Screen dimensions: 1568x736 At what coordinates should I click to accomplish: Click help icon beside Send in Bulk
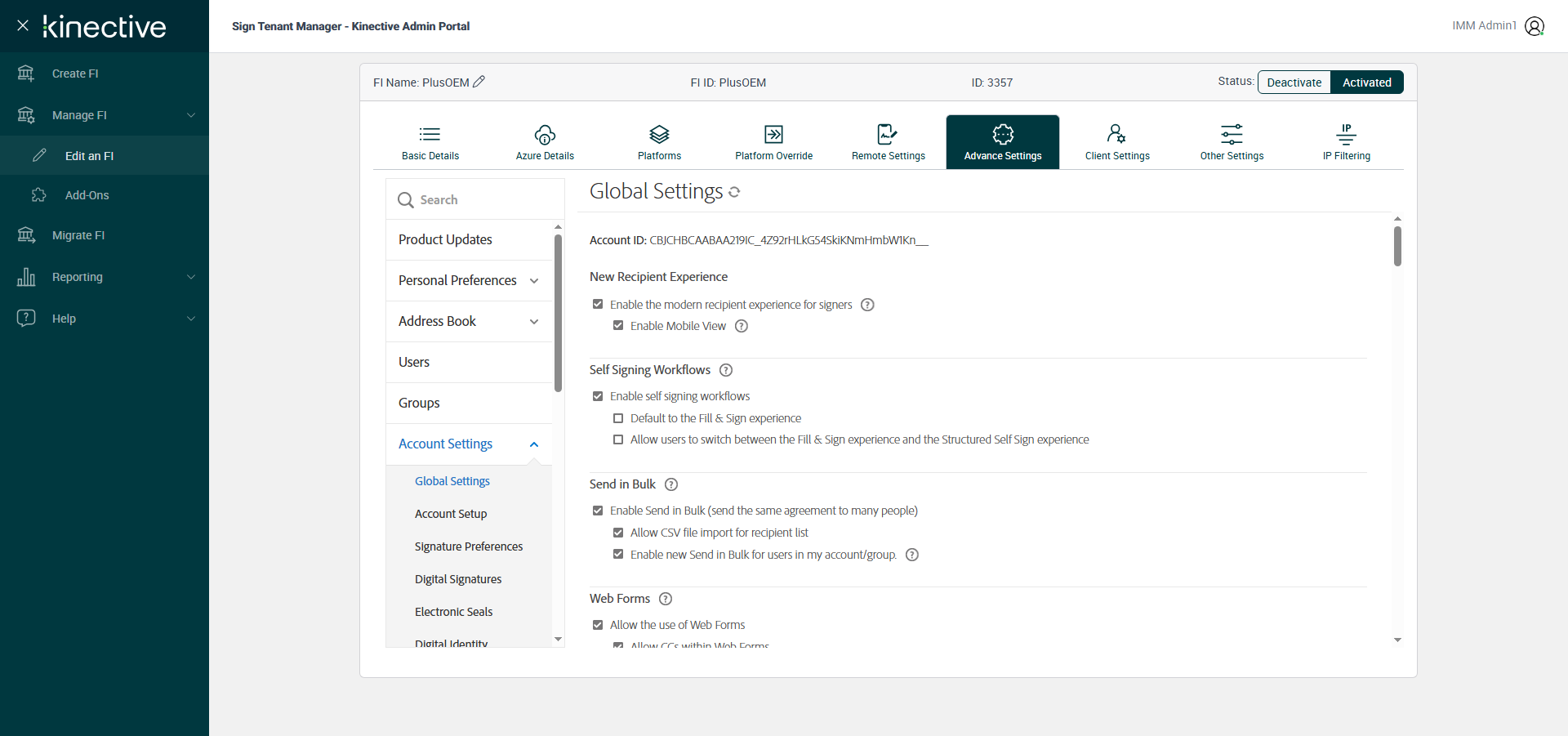click(671, 484)
